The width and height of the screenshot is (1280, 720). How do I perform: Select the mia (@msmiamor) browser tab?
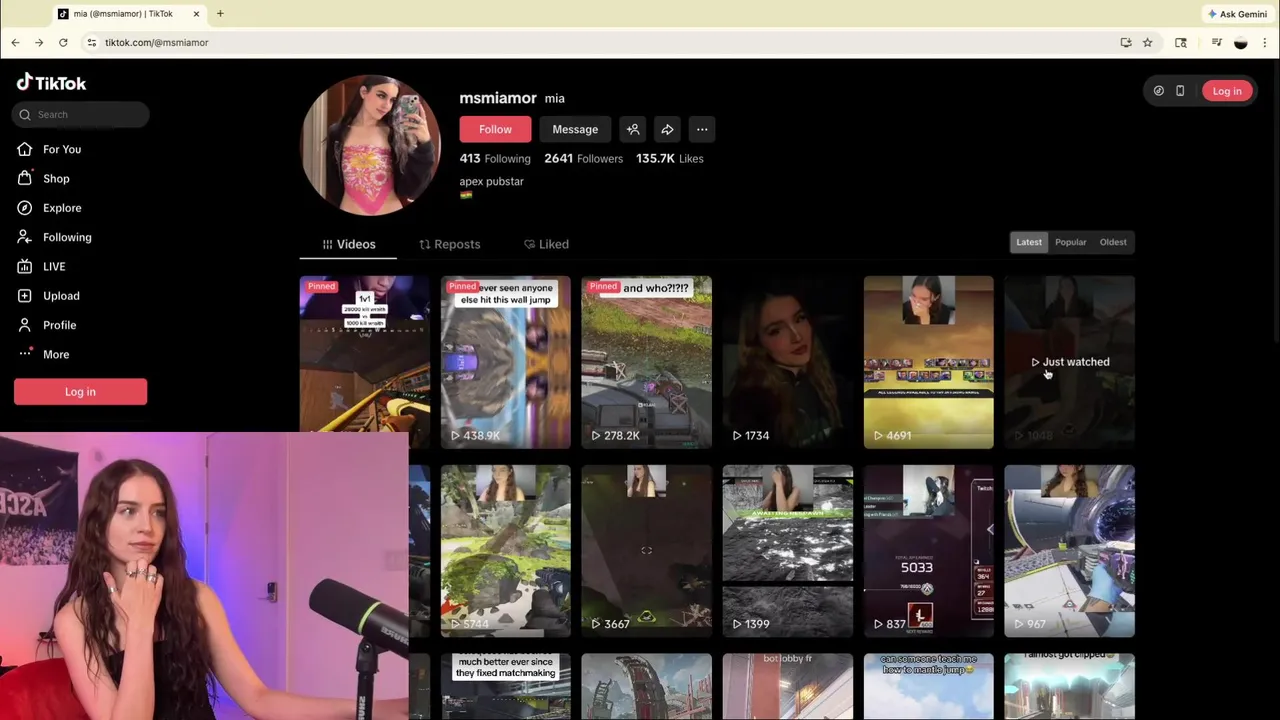pos(128,14)
